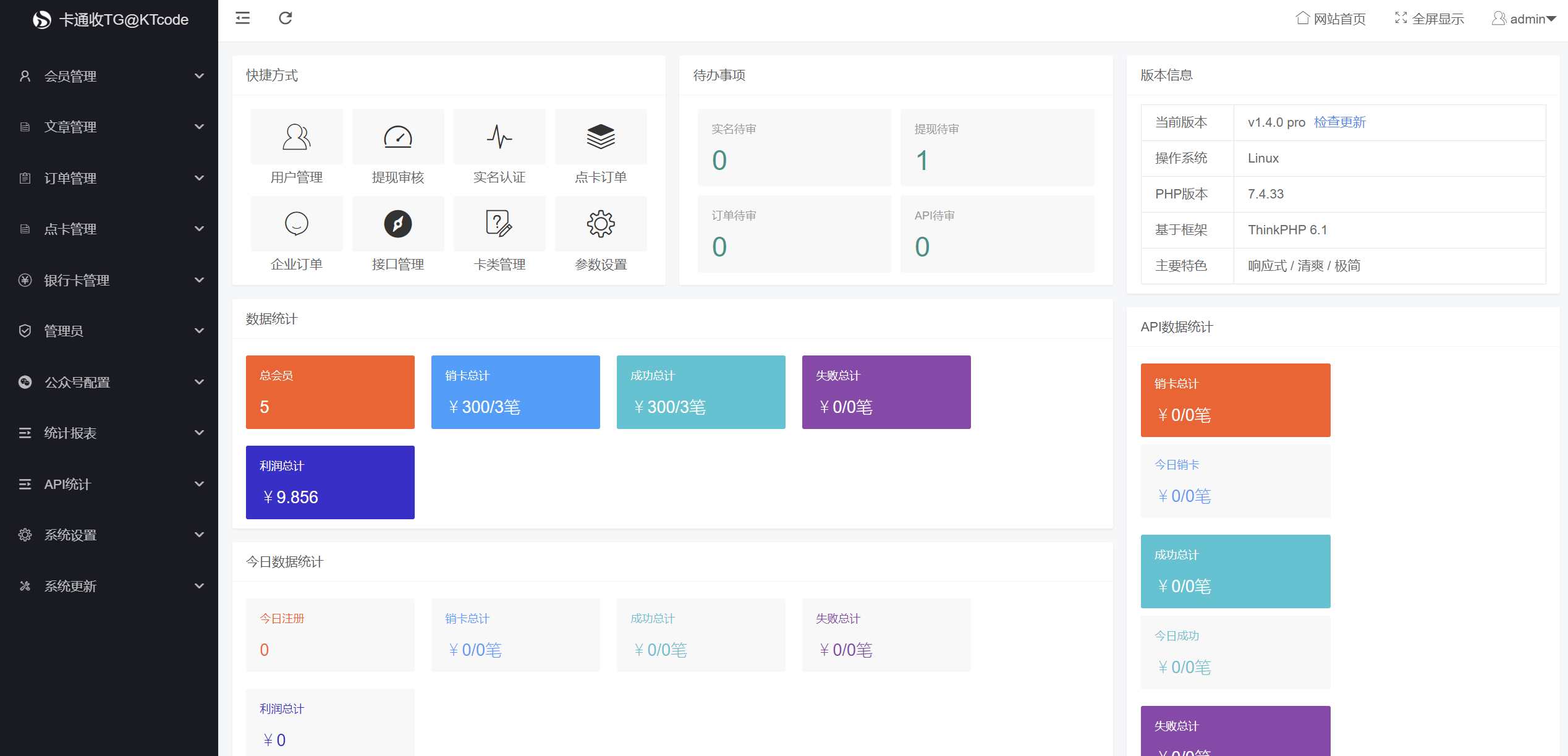Click the 参数设置 gear icon
This screenshot has width=1568, height=756.
601,224
